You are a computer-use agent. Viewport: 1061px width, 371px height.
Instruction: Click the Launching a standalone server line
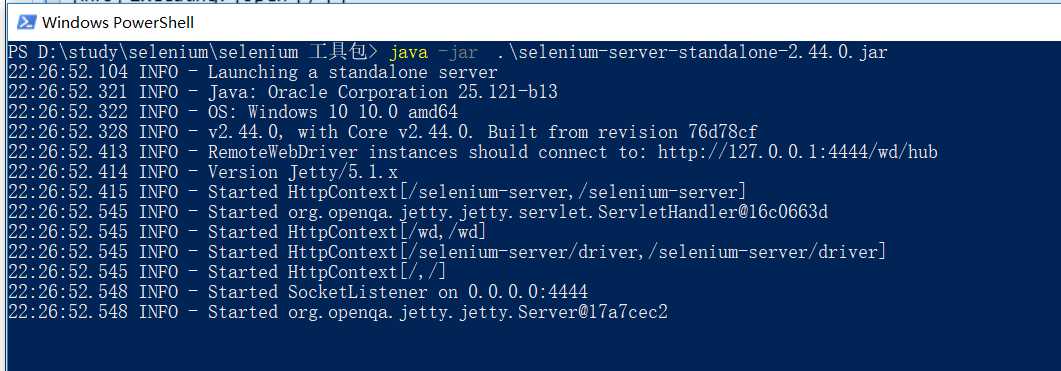pos(251,72)
